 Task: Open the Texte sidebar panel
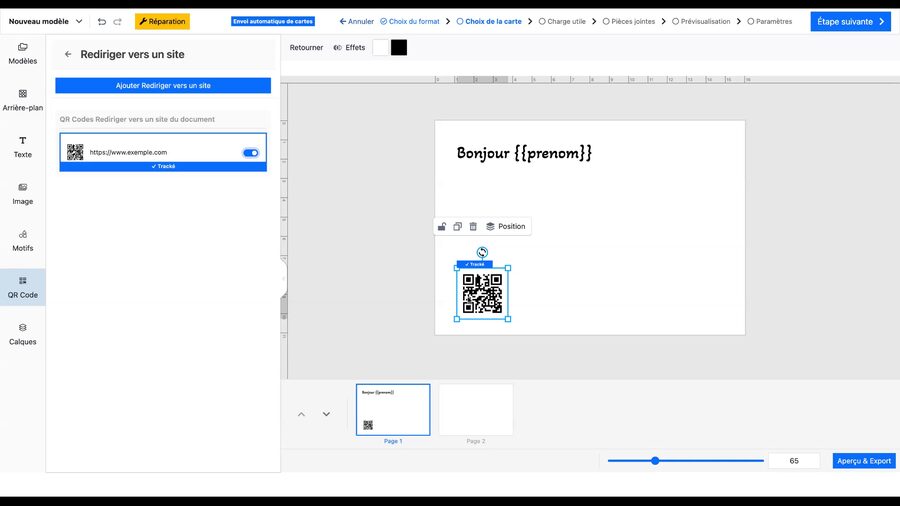click(x=22, y=147)
